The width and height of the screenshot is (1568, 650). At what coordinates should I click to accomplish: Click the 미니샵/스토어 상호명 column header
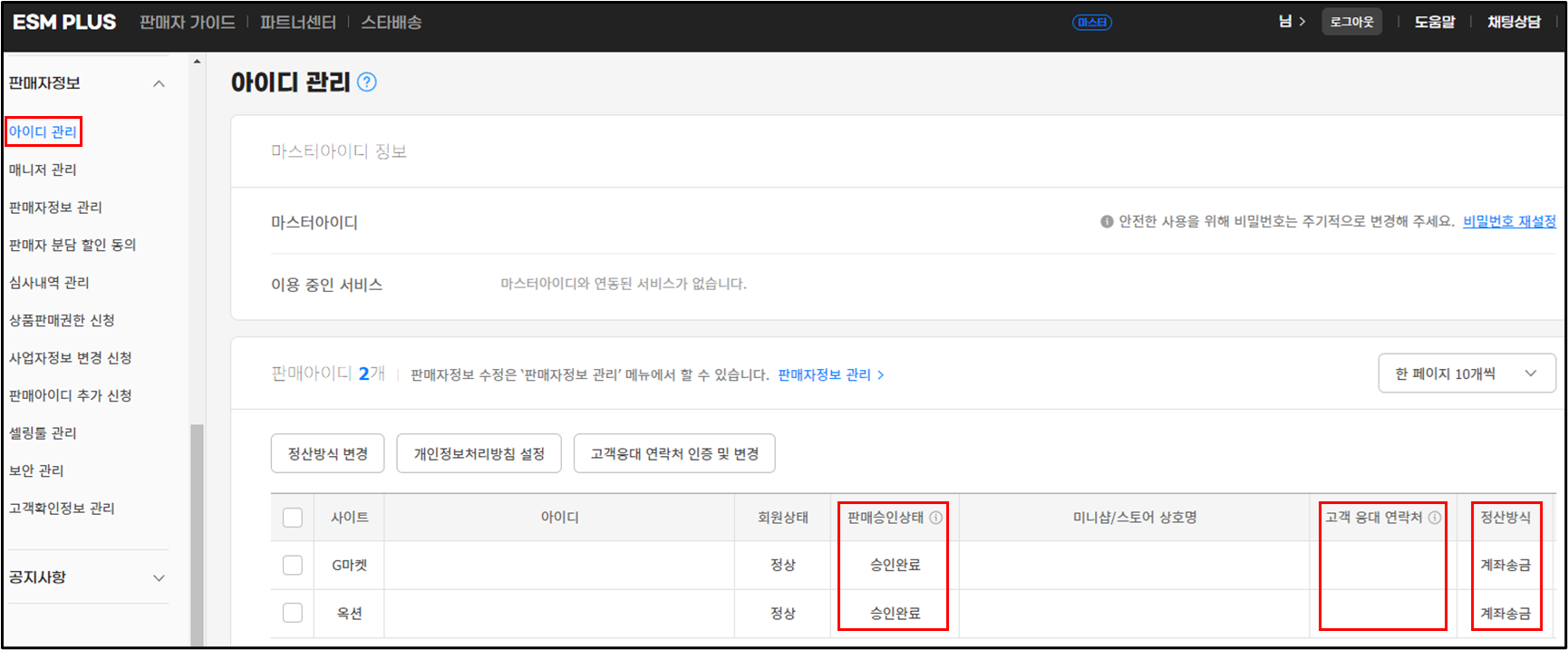click(x=1135, y=518)
